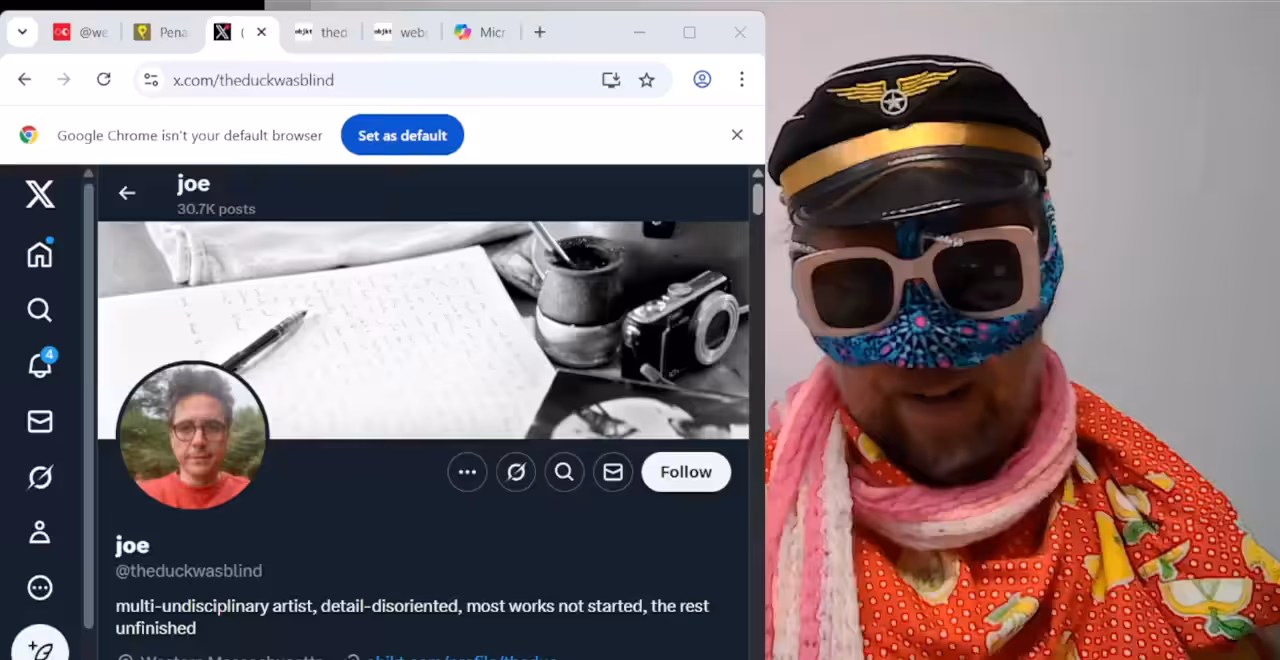Click the bio text 'multi-undisciplinary artist'

pyautogui.click(x=214, y=606)
